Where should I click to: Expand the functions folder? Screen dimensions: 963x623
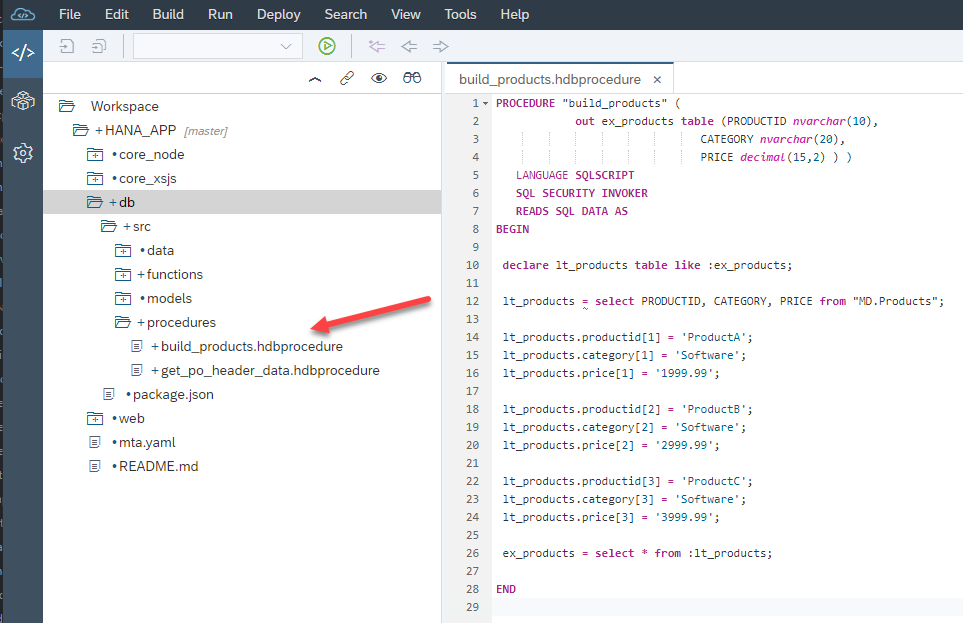point(123,274)
